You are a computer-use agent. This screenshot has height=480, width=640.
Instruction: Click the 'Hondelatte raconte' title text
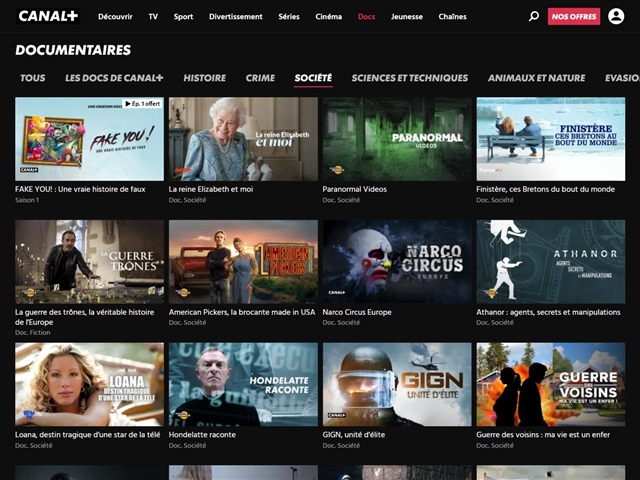click(202, 435)
